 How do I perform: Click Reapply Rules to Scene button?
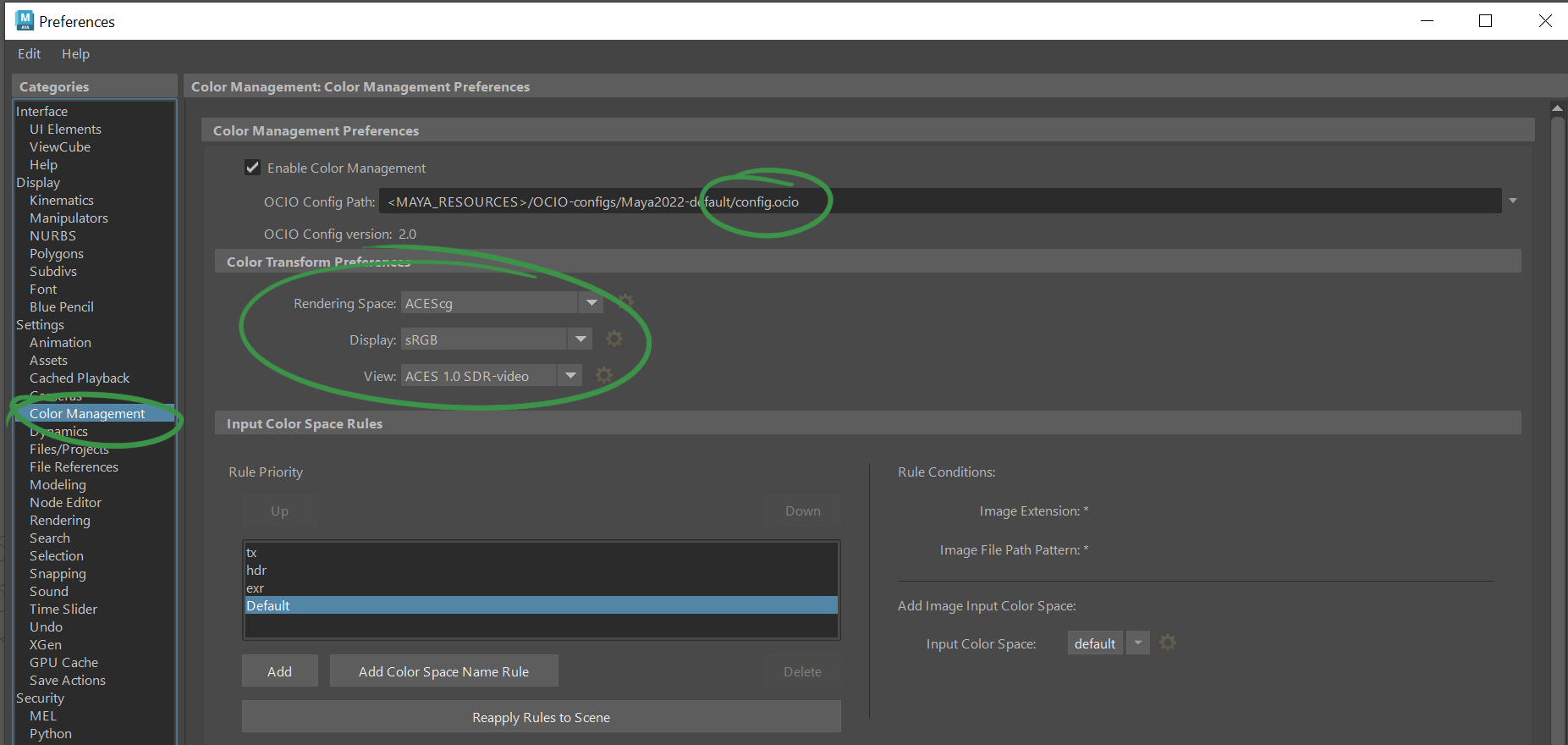542,717
